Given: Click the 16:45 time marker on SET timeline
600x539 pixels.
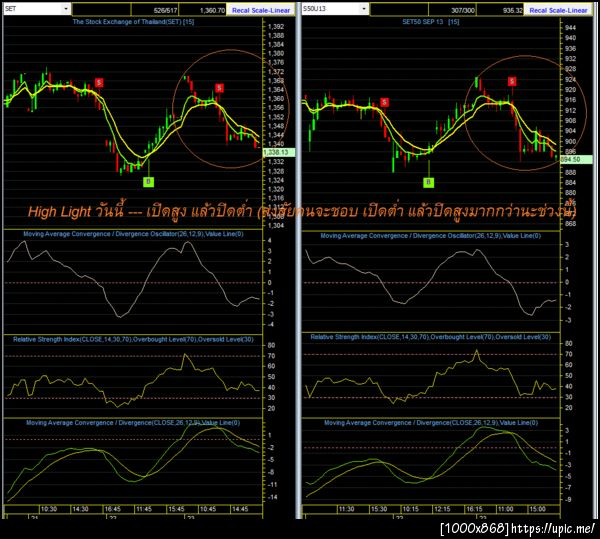Looking at the screenshot, I should point(112,509).
